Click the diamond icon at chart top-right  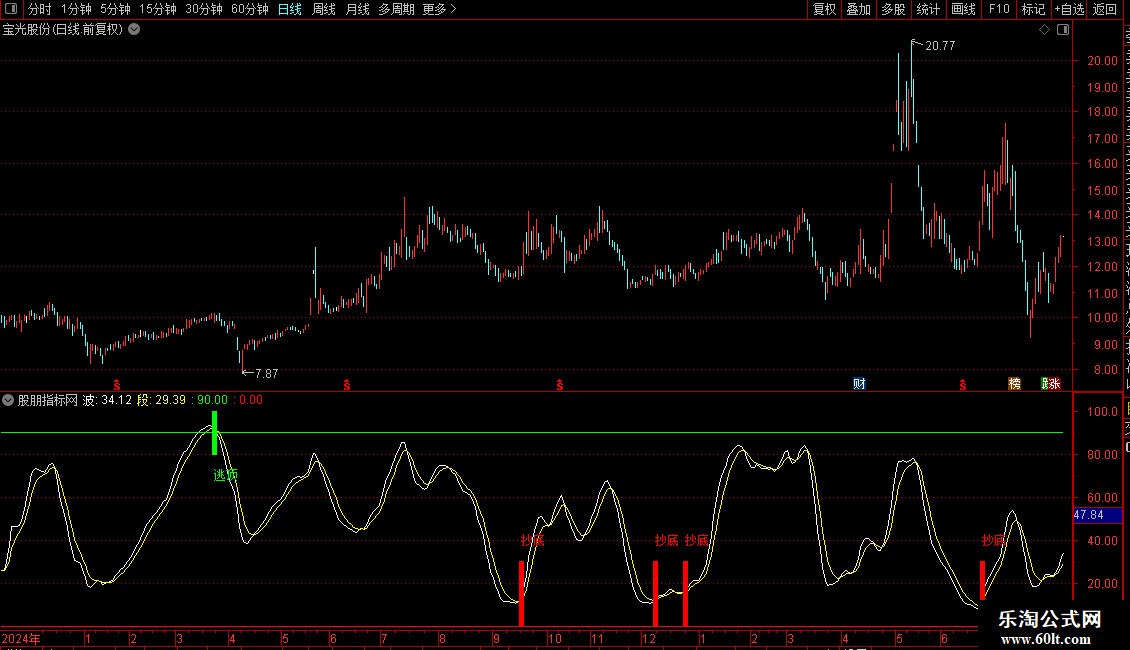1044,30
